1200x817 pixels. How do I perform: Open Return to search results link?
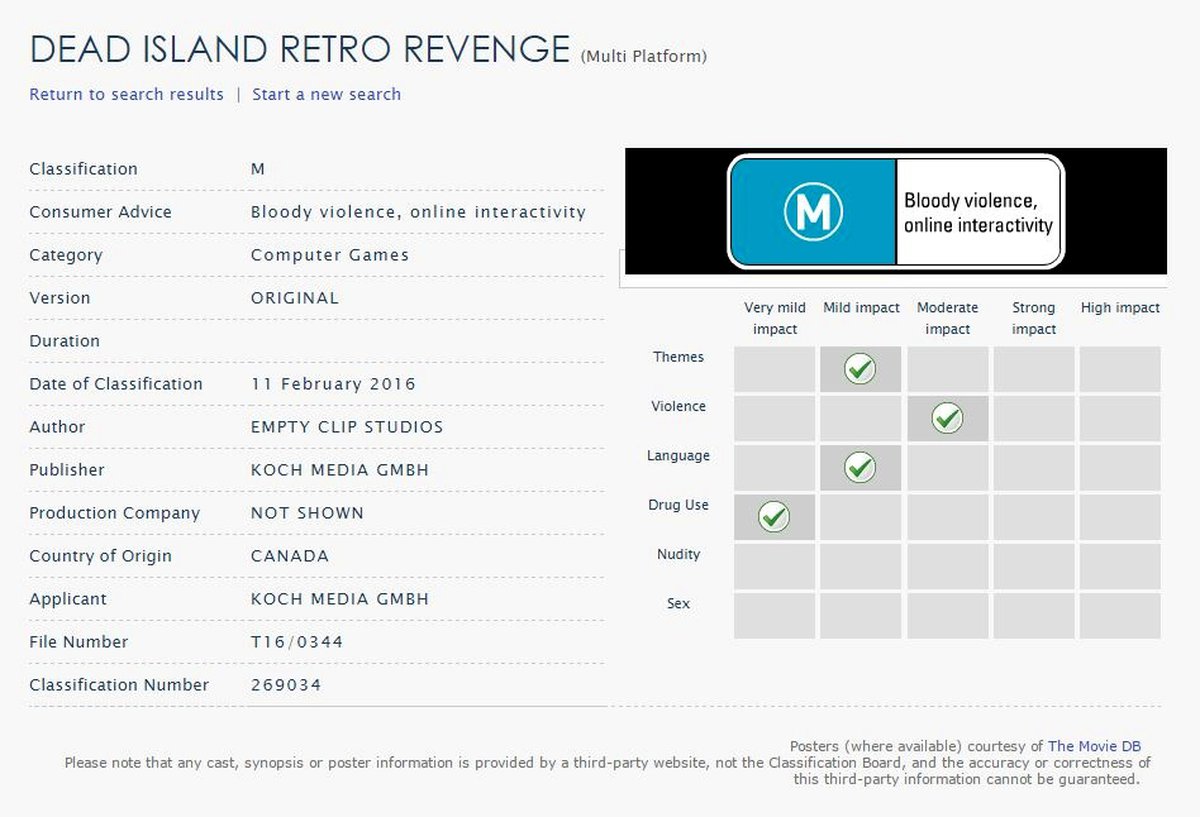click(126, 94)
